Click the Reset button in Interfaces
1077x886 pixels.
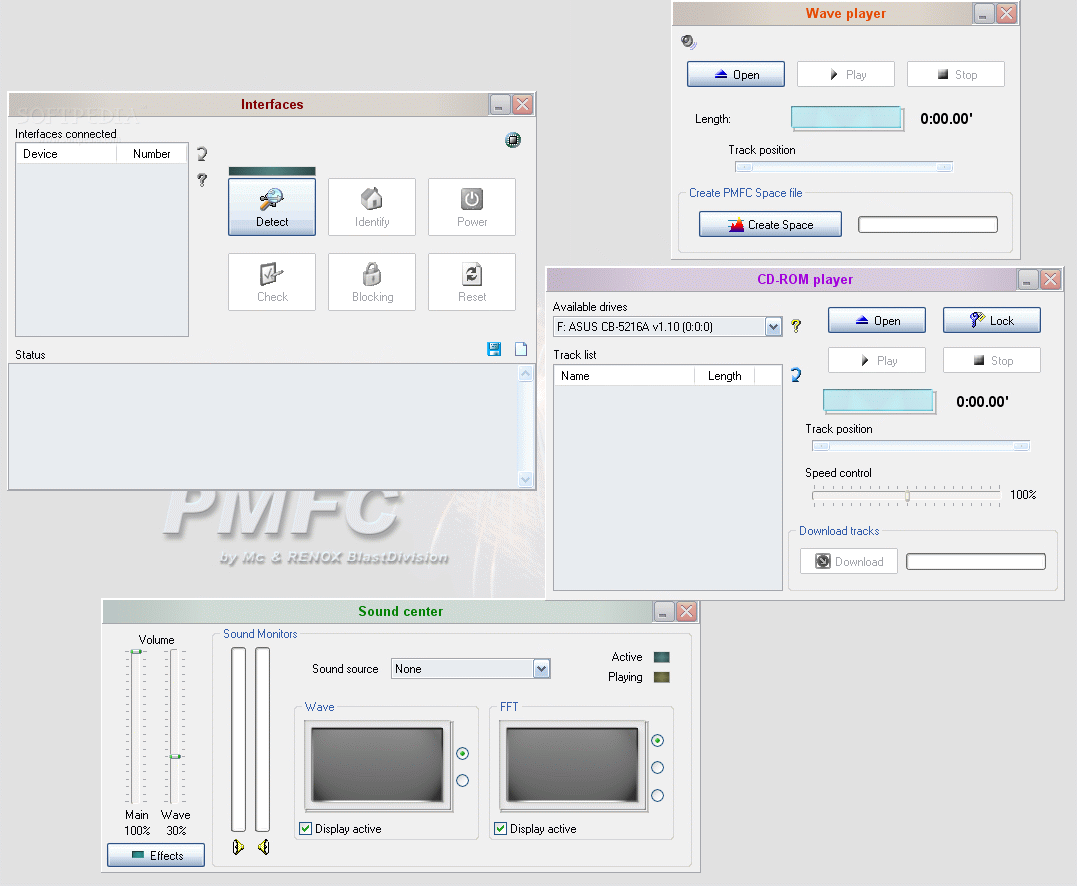coord(472,282)
